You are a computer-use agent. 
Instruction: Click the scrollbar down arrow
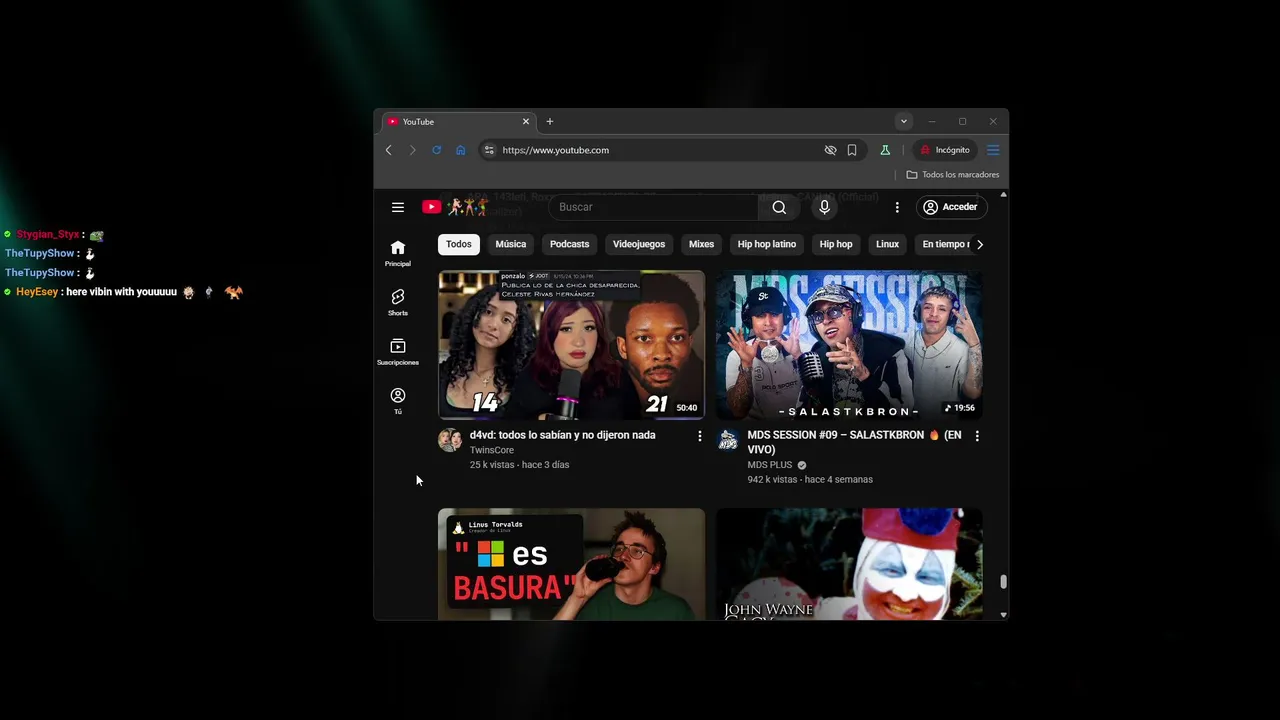pos(1003,614)
